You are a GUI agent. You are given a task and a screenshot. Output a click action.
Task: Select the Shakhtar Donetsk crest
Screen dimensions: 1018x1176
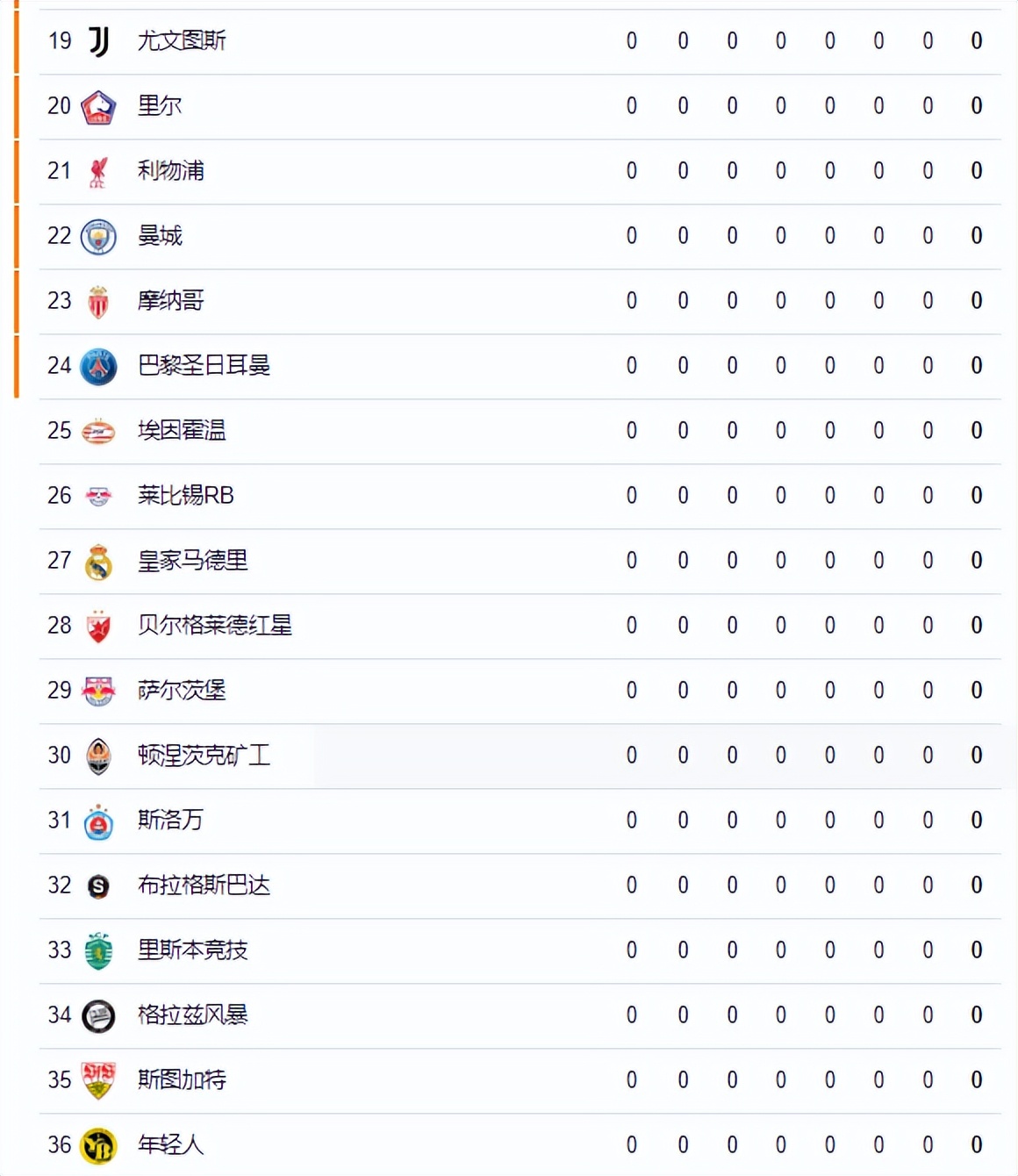tap(98, 757)
